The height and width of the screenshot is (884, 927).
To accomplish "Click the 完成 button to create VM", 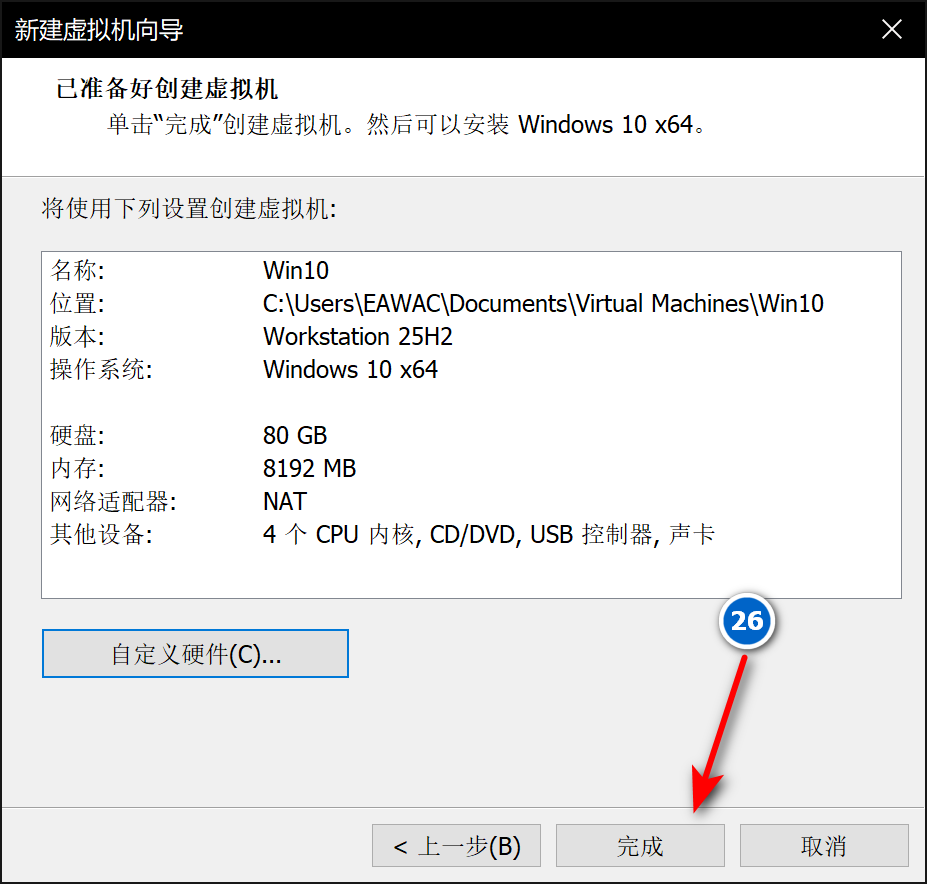I will [640, 846].
